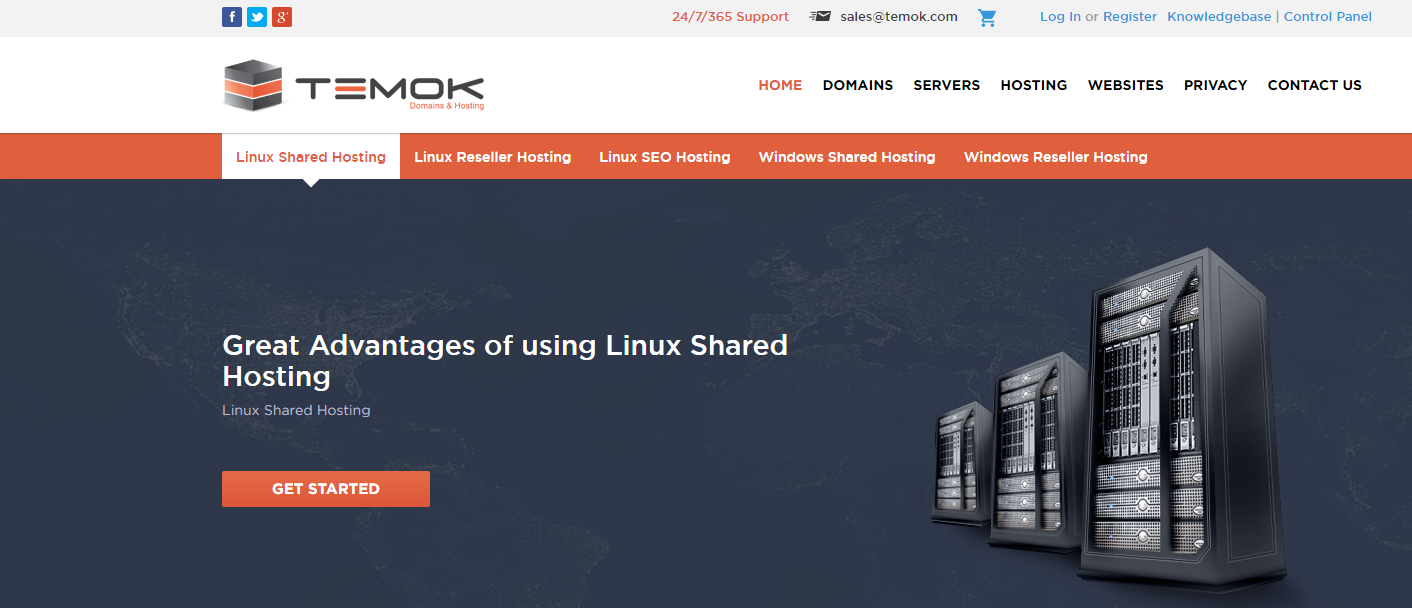
Task: Open the DOMAINS menu
Action: (858, 85)
